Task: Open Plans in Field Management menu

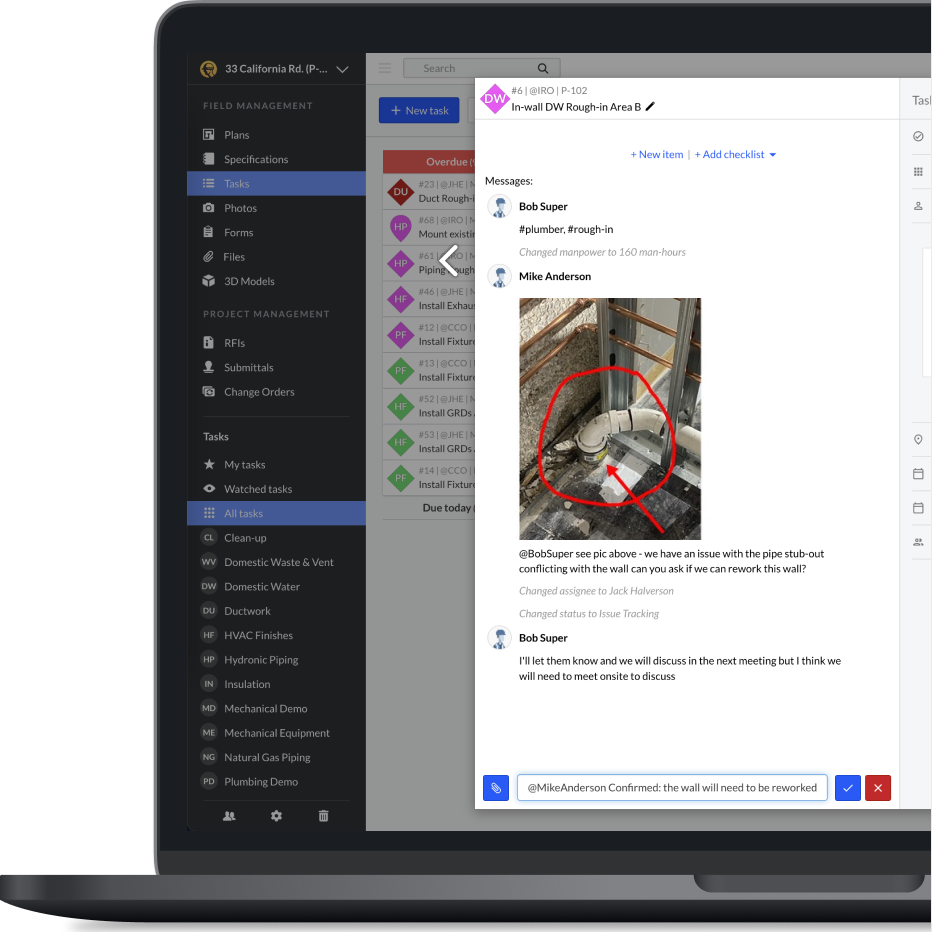Action: 236,135
